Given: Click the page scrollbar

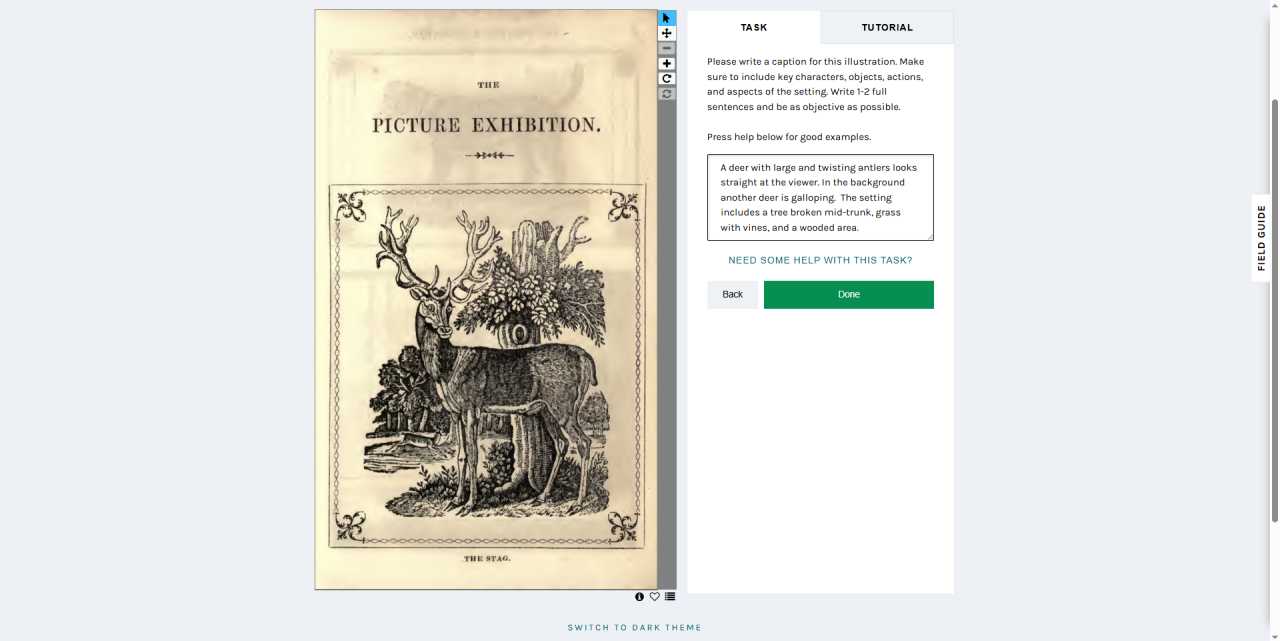Looking at the screenshot, I should pos(1274,310).
